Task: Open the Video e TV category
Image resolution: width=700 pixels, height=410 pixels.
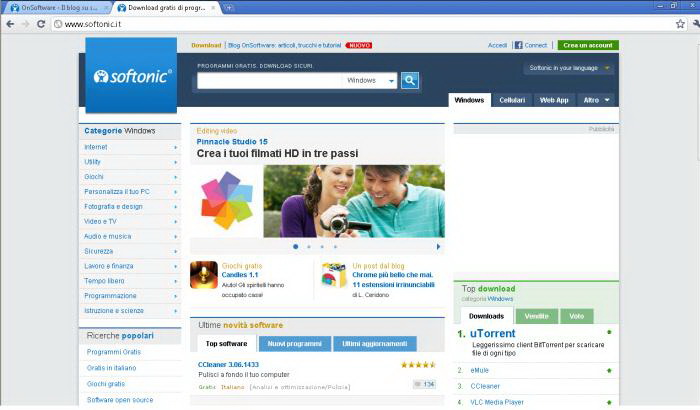Action: 100,222
